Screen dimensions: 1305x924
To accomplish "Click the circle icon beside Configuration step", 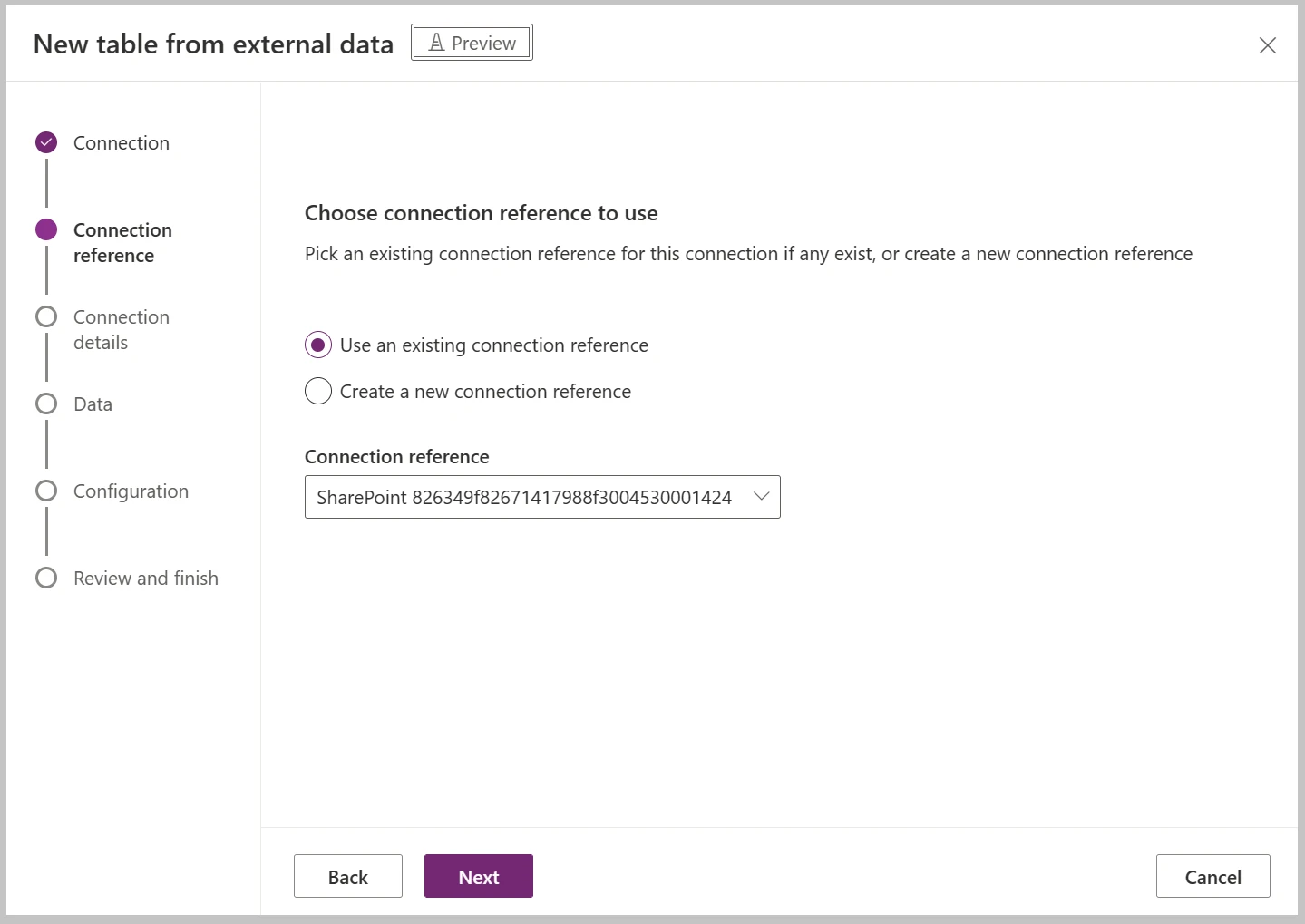I will [x=46, y=490].
